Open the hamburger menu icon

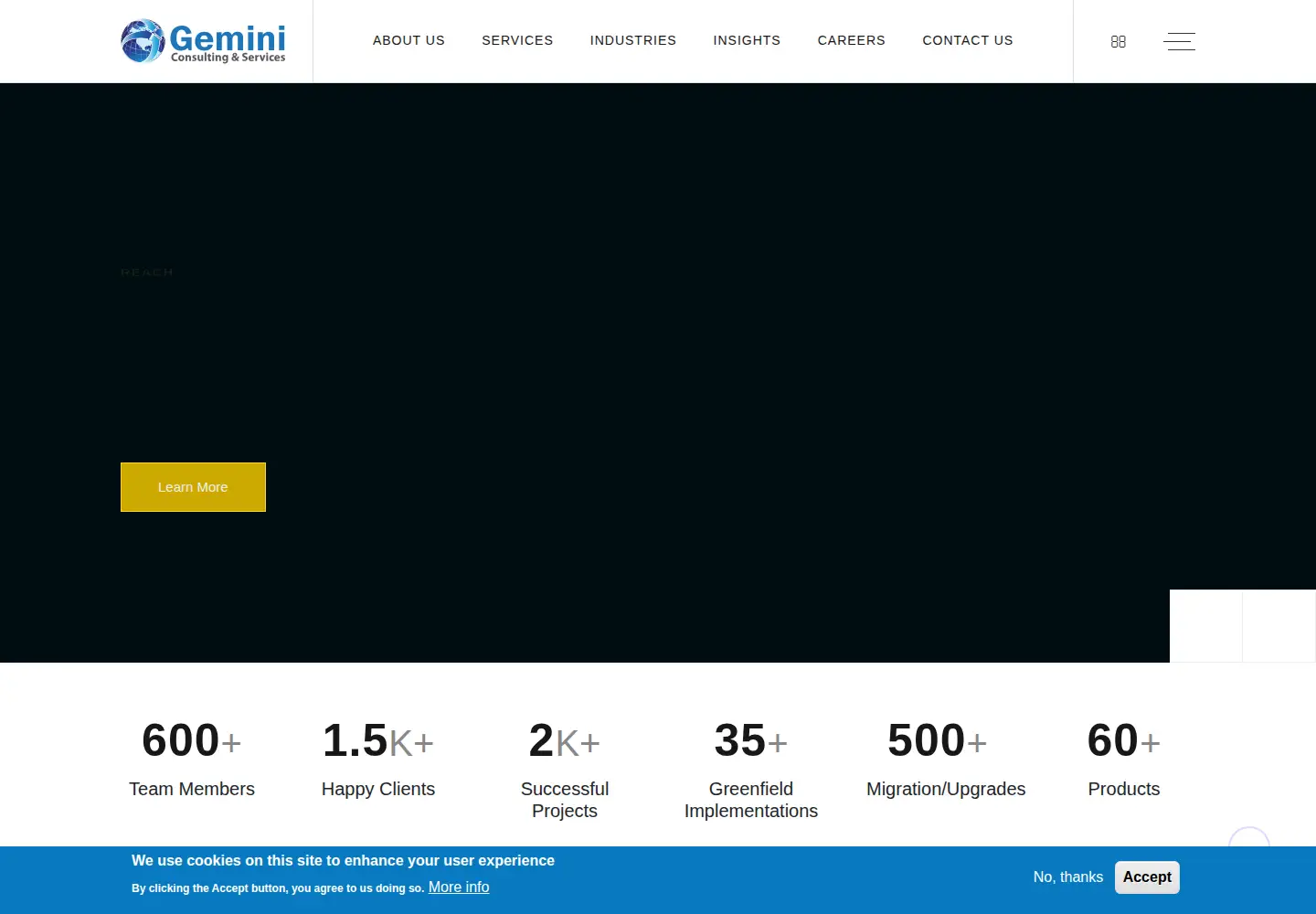(x=1179, y=41)
